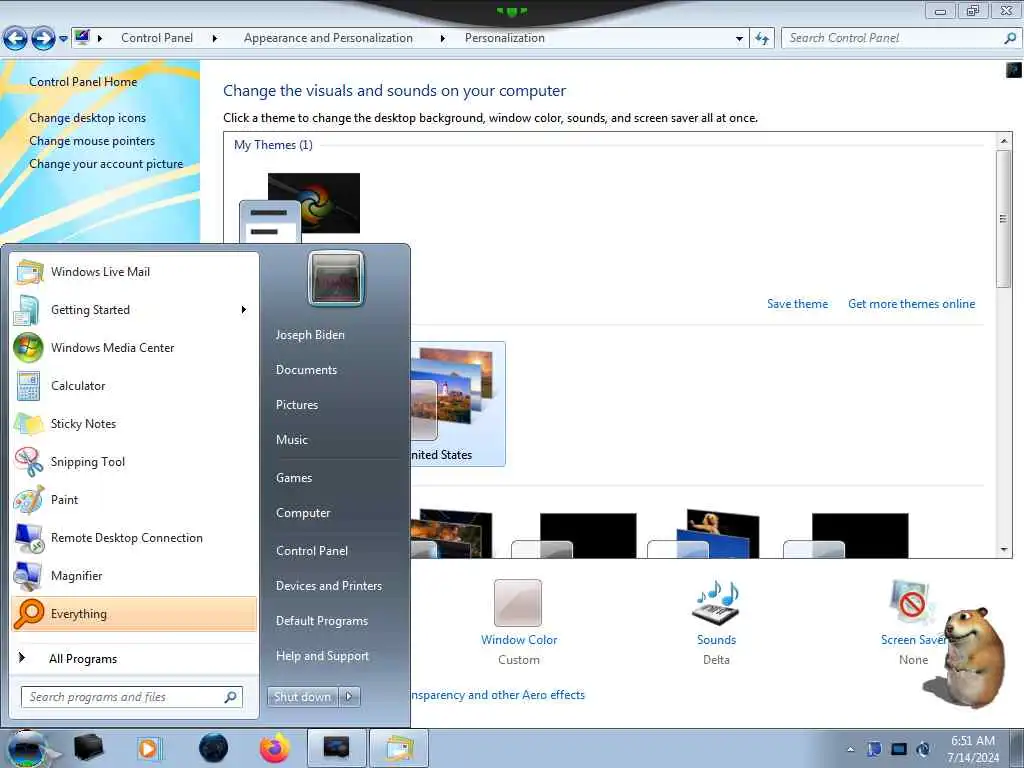Open the Sticky Notes icon
The width and height of the screenshot is (1024, 768).
(x=28, y=424)
